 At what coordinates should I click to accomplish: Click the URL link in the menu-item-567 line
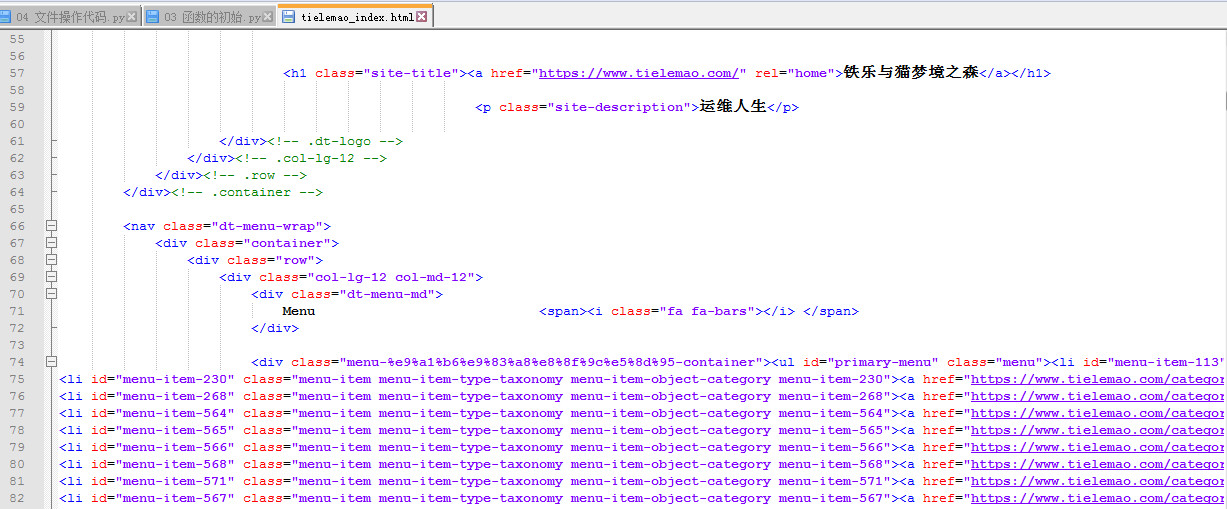tap(1098, 498)
